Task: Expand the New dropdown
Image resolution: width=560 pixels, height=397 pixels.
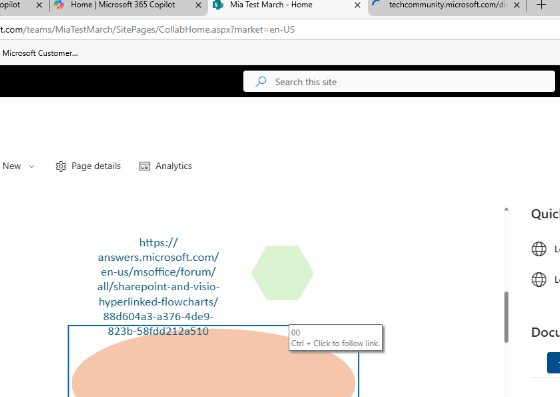Action: pyautogui.click(x=18, y=166)
